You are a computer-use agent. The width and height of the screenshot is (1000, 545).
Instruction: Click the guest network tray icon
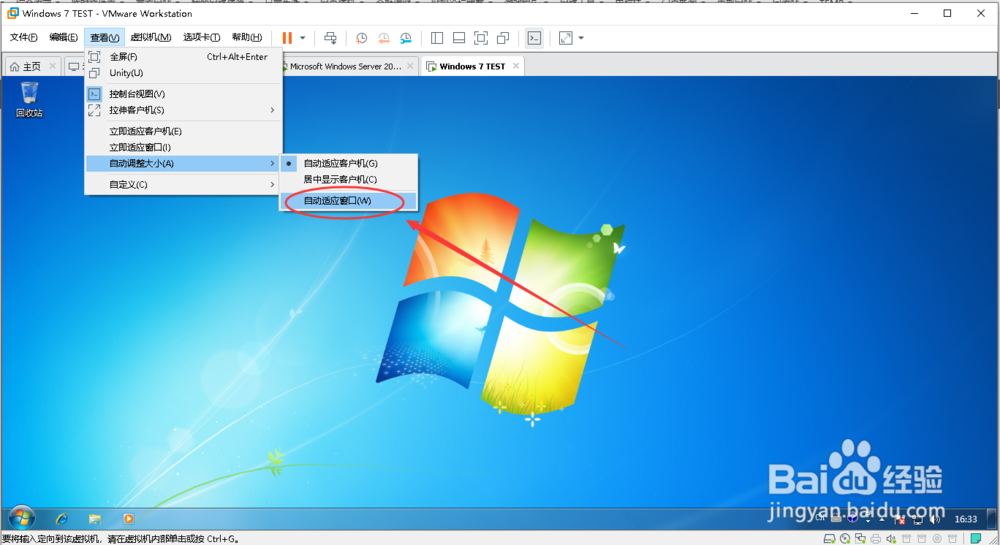pos(918,520)
